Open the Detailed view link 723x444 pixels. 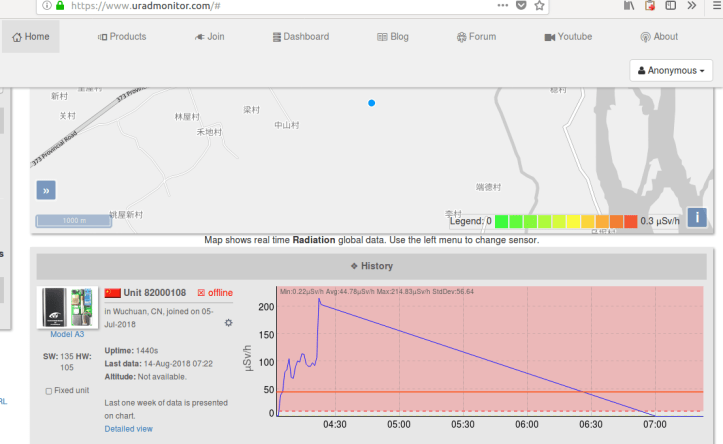[129, 429]
